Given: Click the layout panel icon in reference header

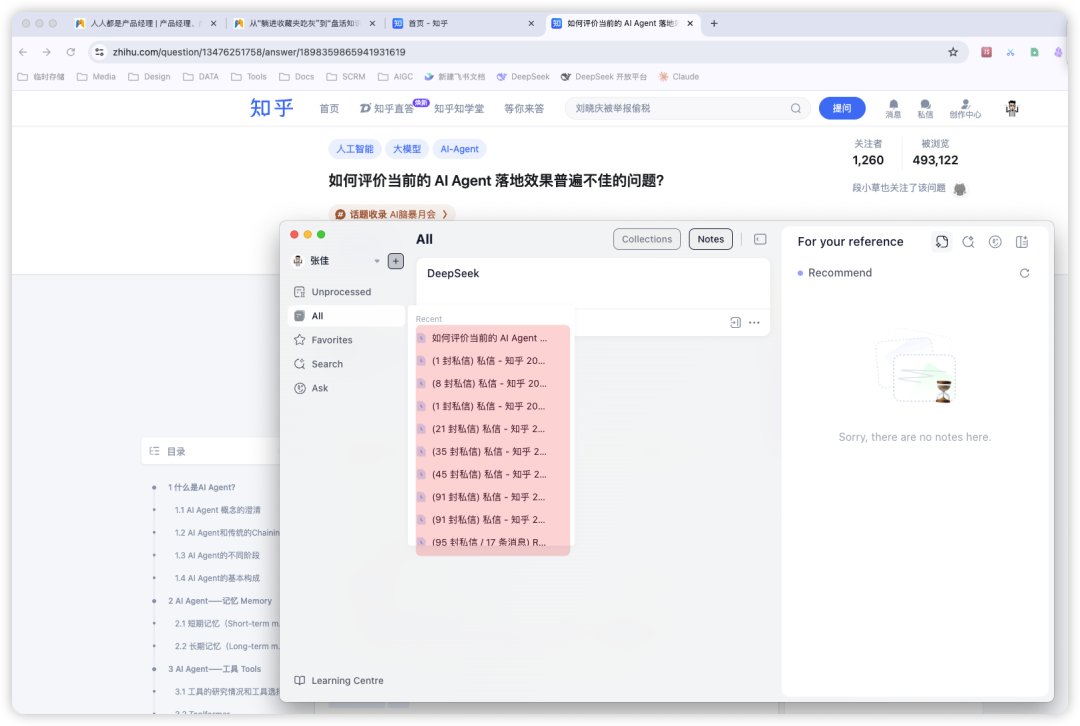Looking at the screenshot, I should click(x=1022, y=242).
